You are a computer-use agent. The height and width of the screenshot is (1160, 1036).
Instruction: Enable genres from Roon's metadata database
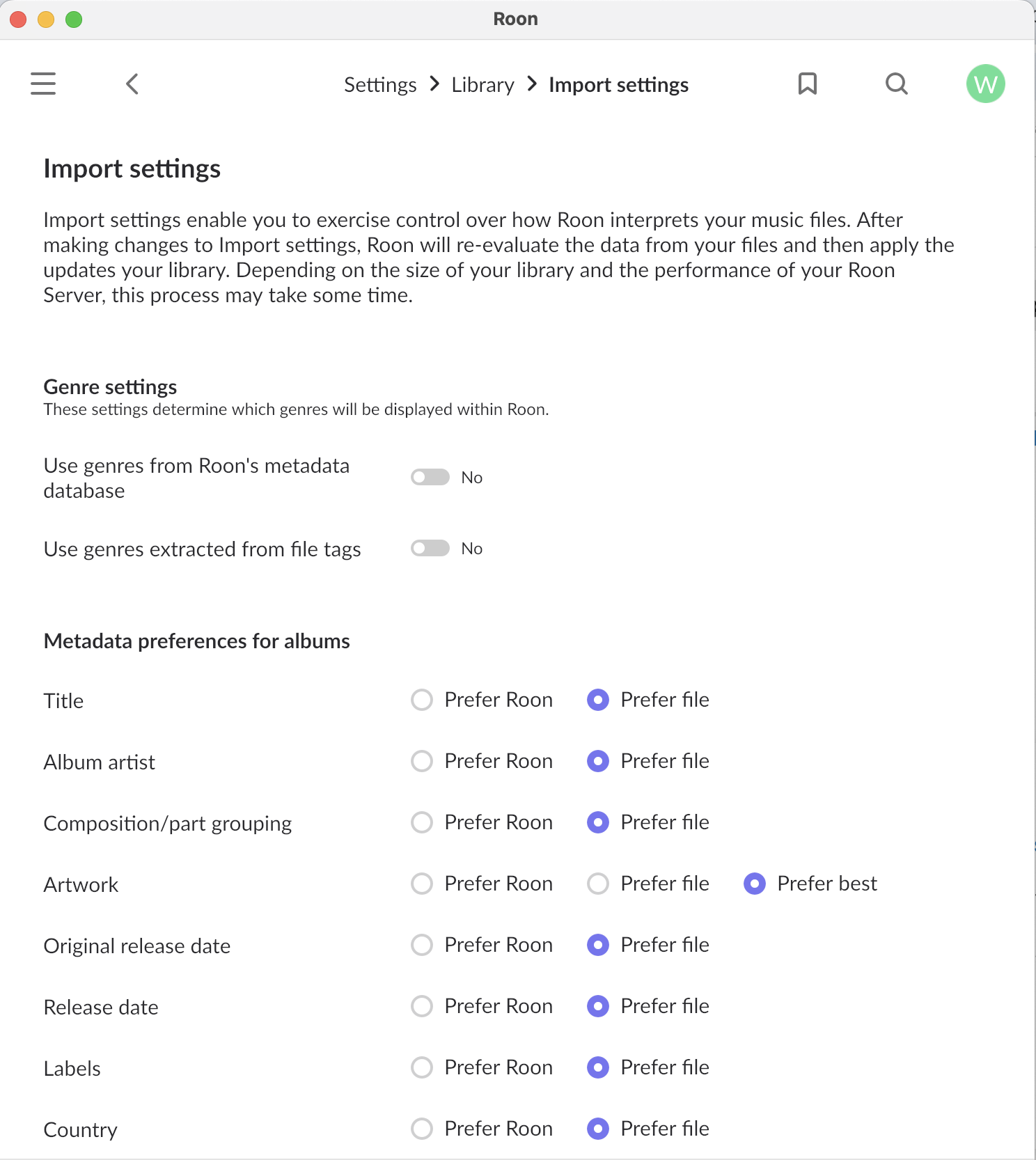(x=430, y=478)
